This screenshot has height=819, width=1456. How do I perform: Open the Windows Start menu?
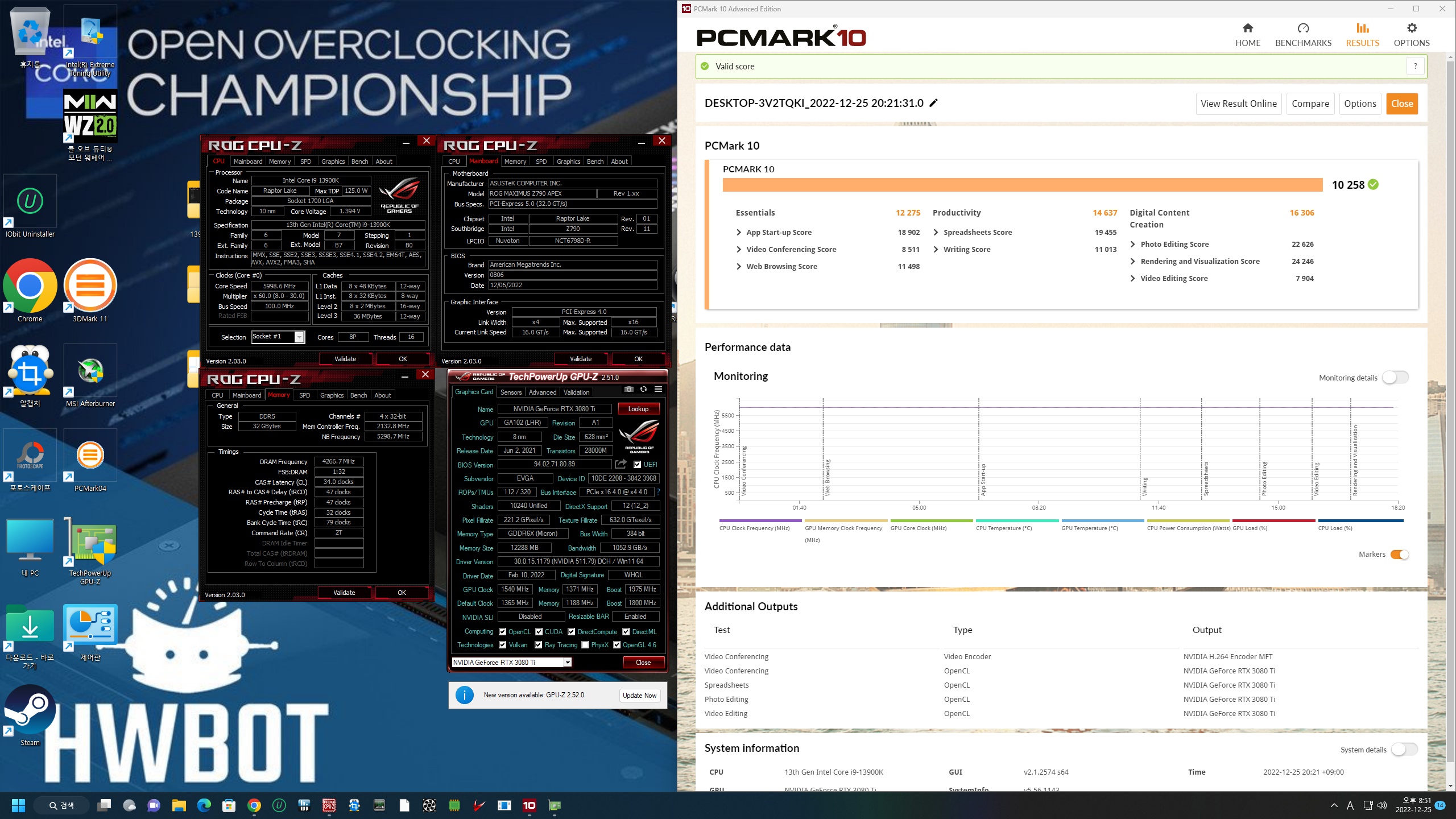tap(18, 805)
